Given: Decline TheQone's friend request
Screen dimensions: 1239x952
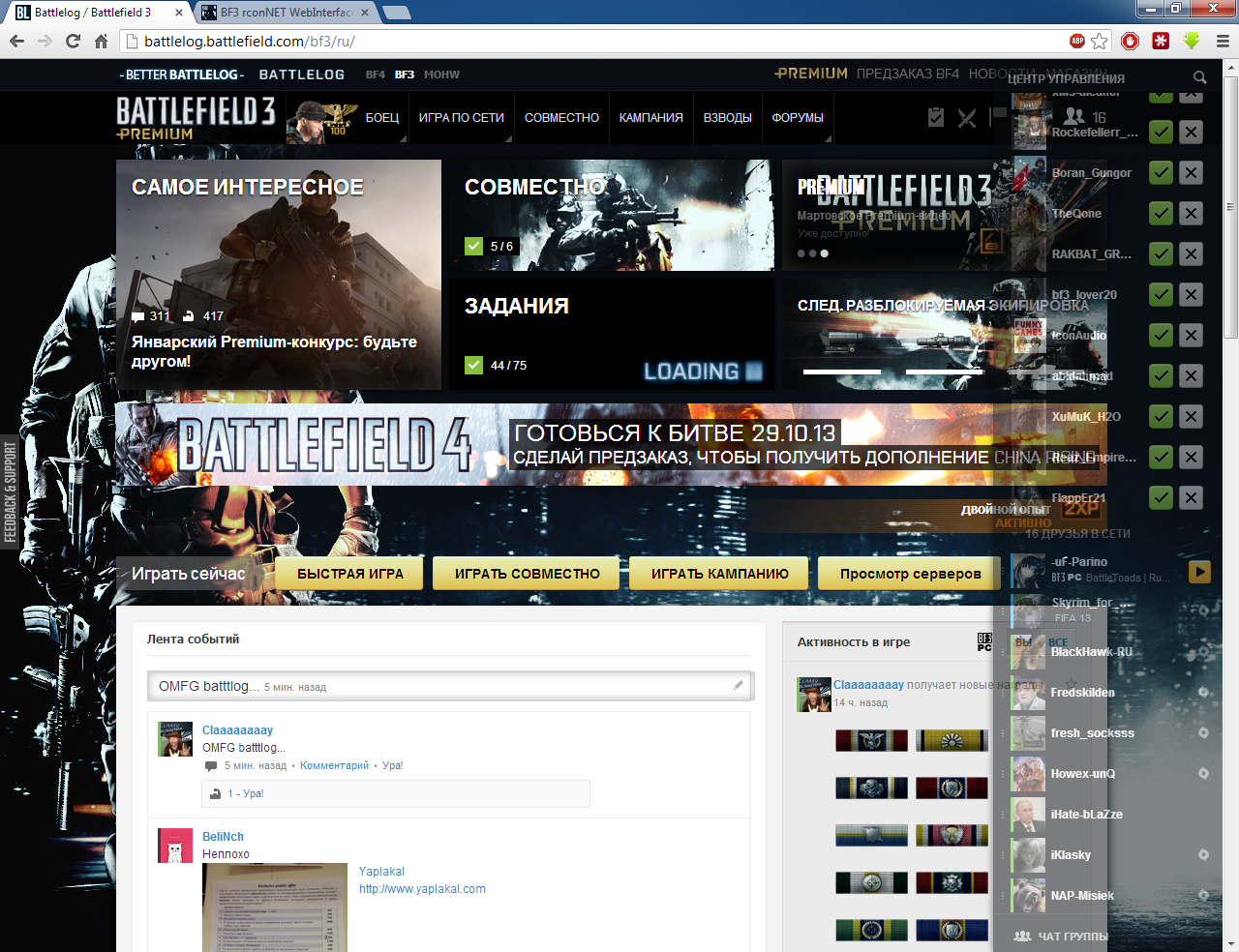Looking at the screenshot, I should coord(1192,214).
